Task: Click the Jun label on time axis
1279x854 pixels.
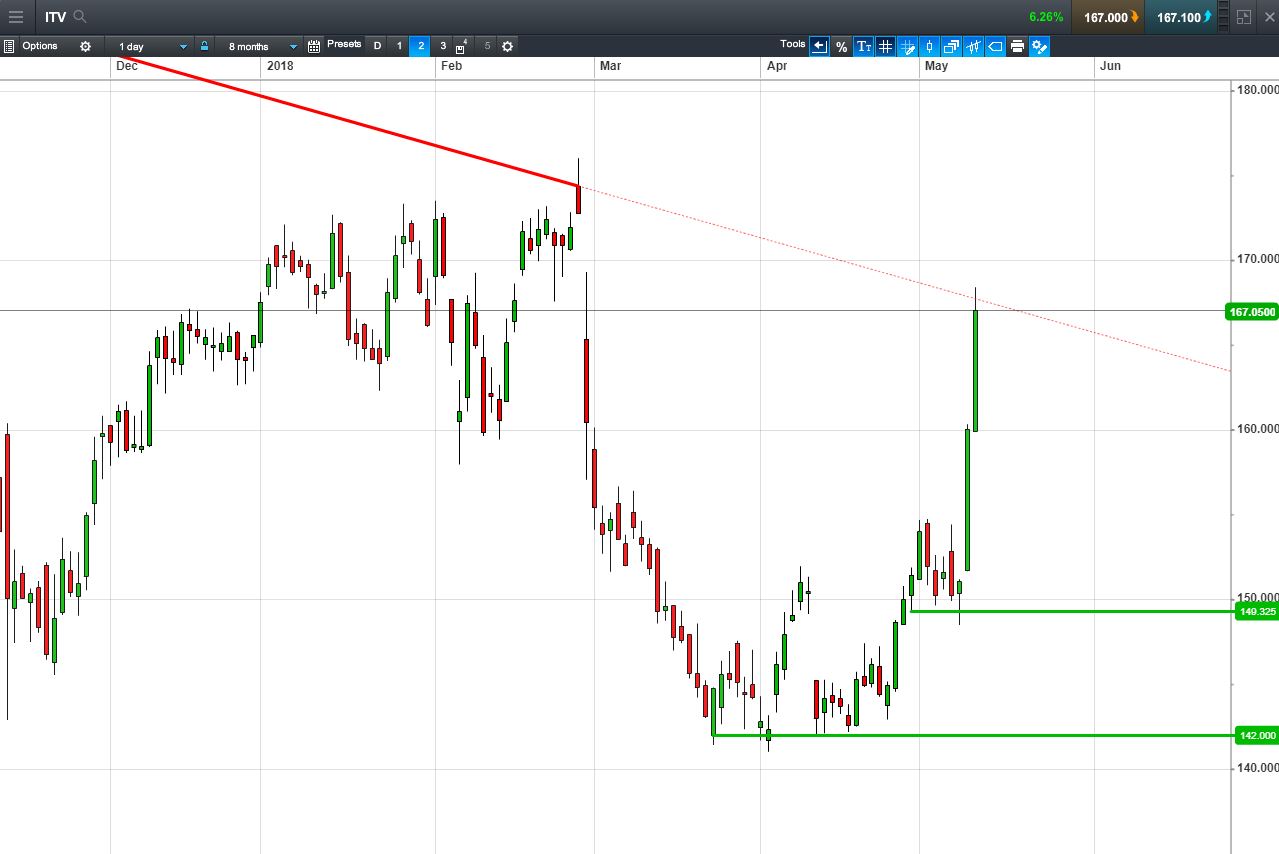Action: click(x=1110, y=66)
